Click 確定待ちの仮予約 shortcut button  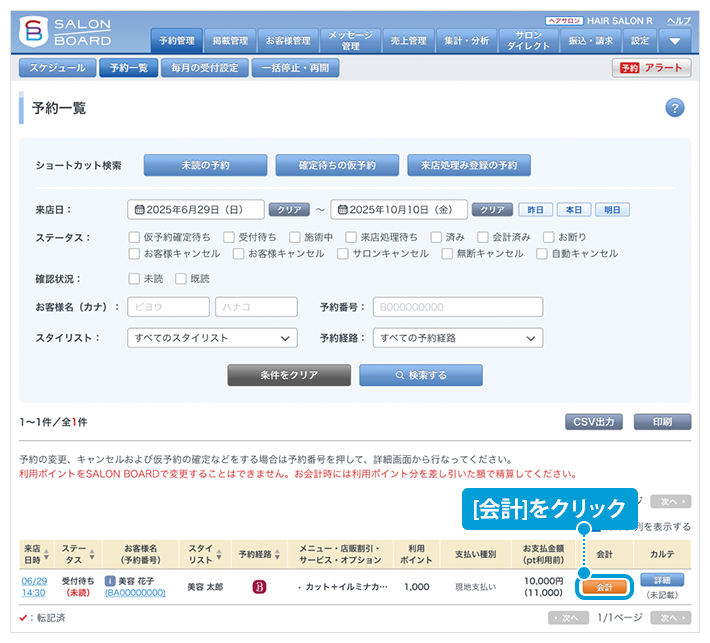click(337, 165)
